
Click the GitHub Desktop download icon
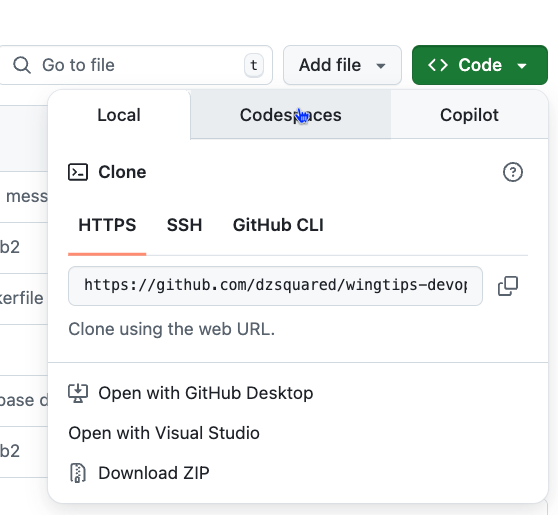click(x=78, y=393)
